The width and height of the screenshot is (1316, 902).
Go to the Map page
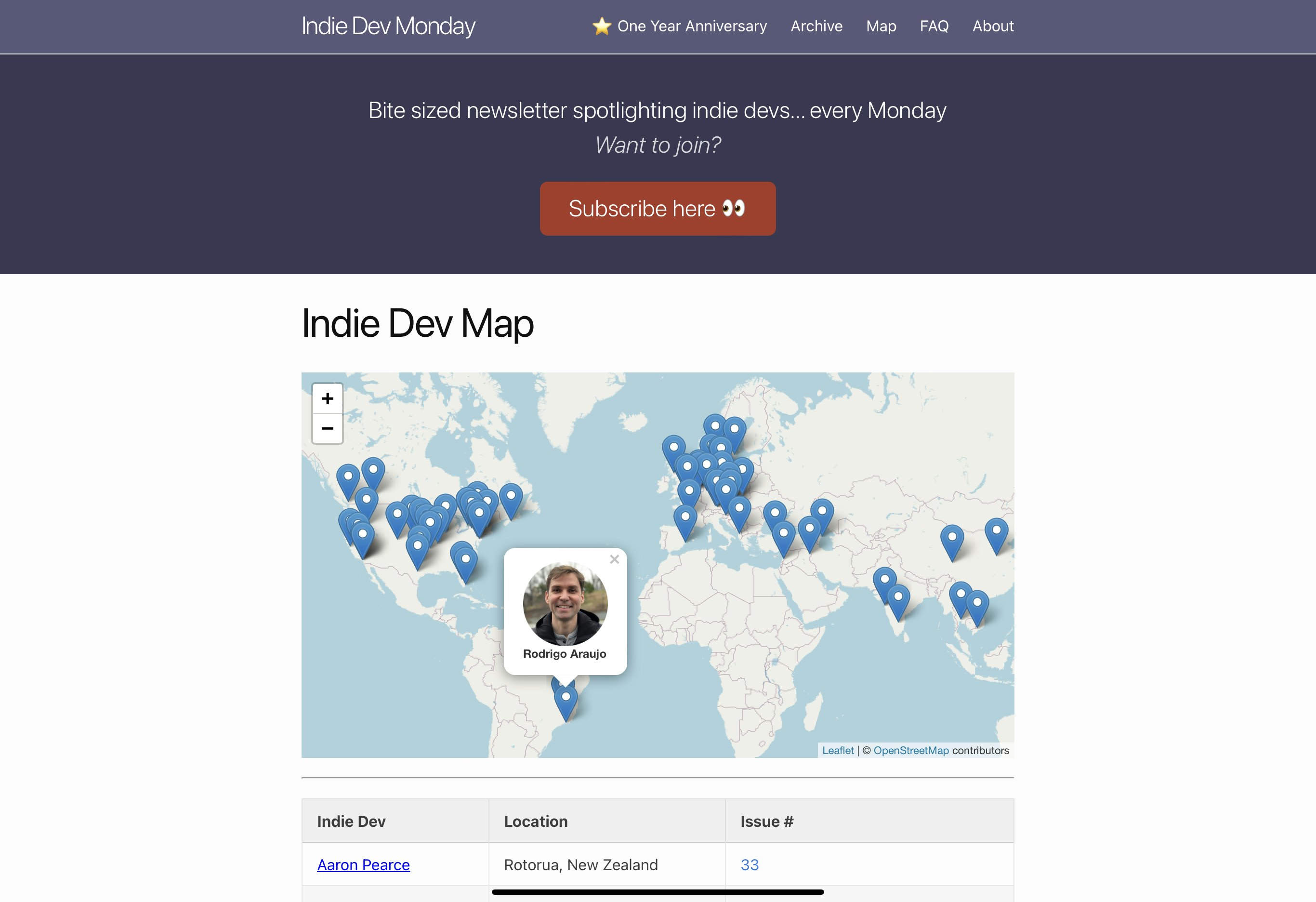click(x=881, y=26)
